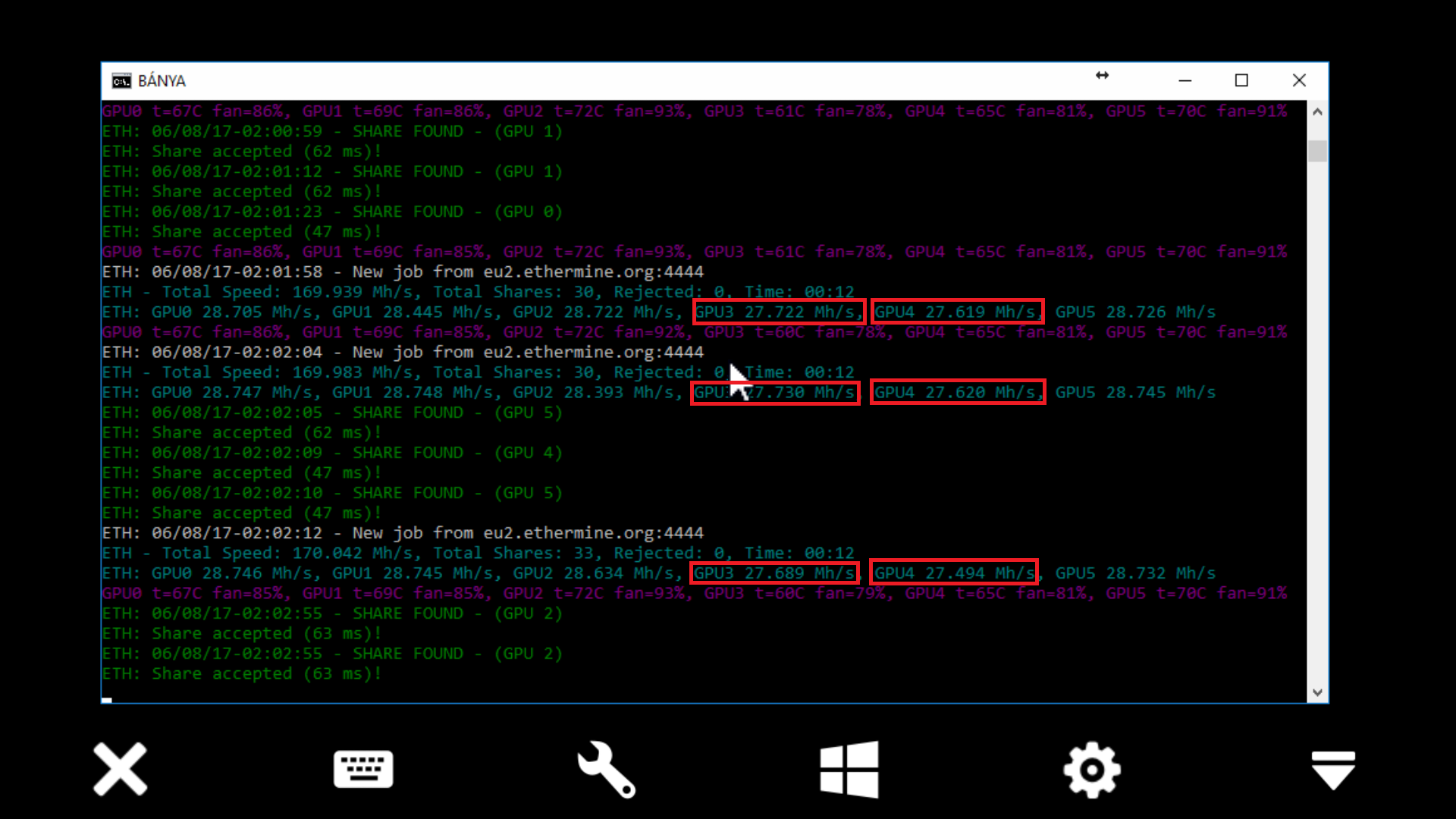The image size is (1456, 819).
Task: Click the horizontal resize arrows in title bar
Action: pos(1102,75)
